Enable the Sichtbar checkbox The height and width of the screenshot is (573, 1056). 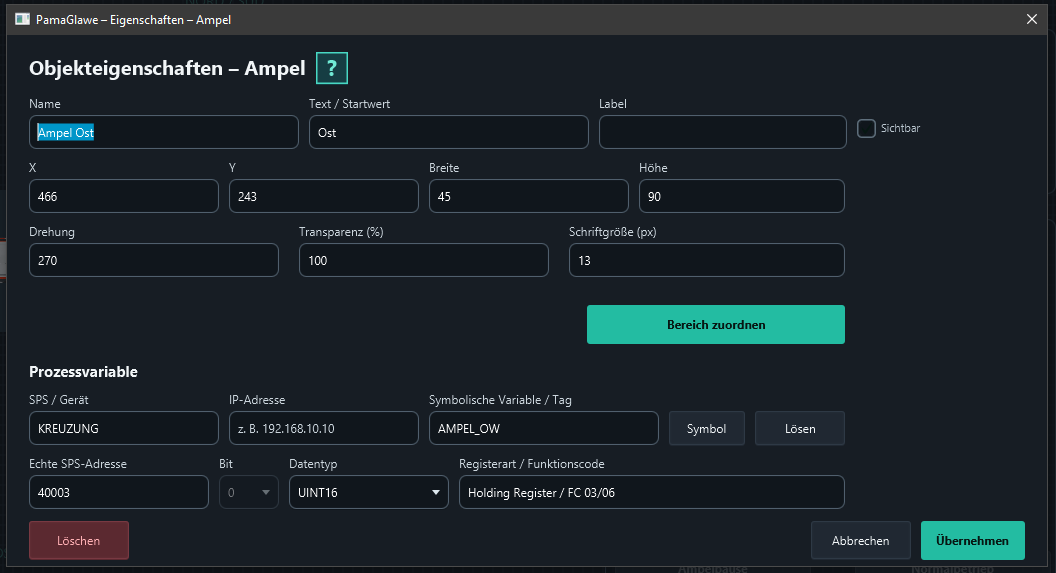point(866,128)
